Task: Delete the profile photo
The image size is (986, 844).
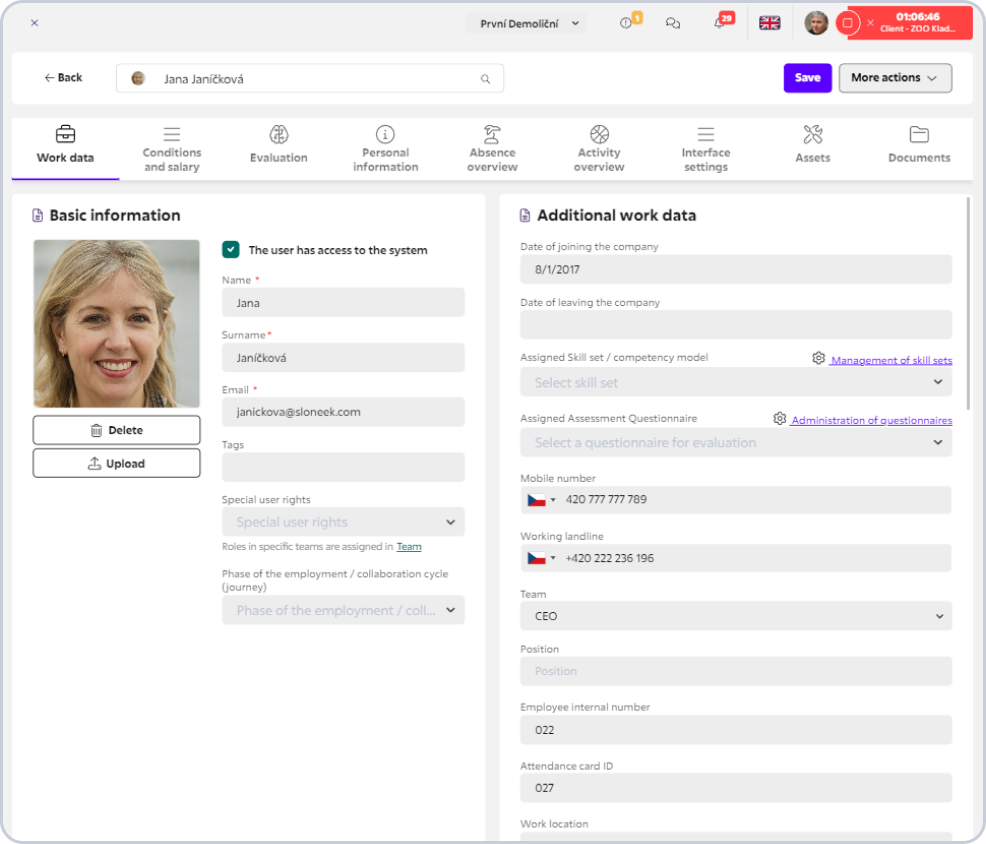Action: [x=117, y=430]
